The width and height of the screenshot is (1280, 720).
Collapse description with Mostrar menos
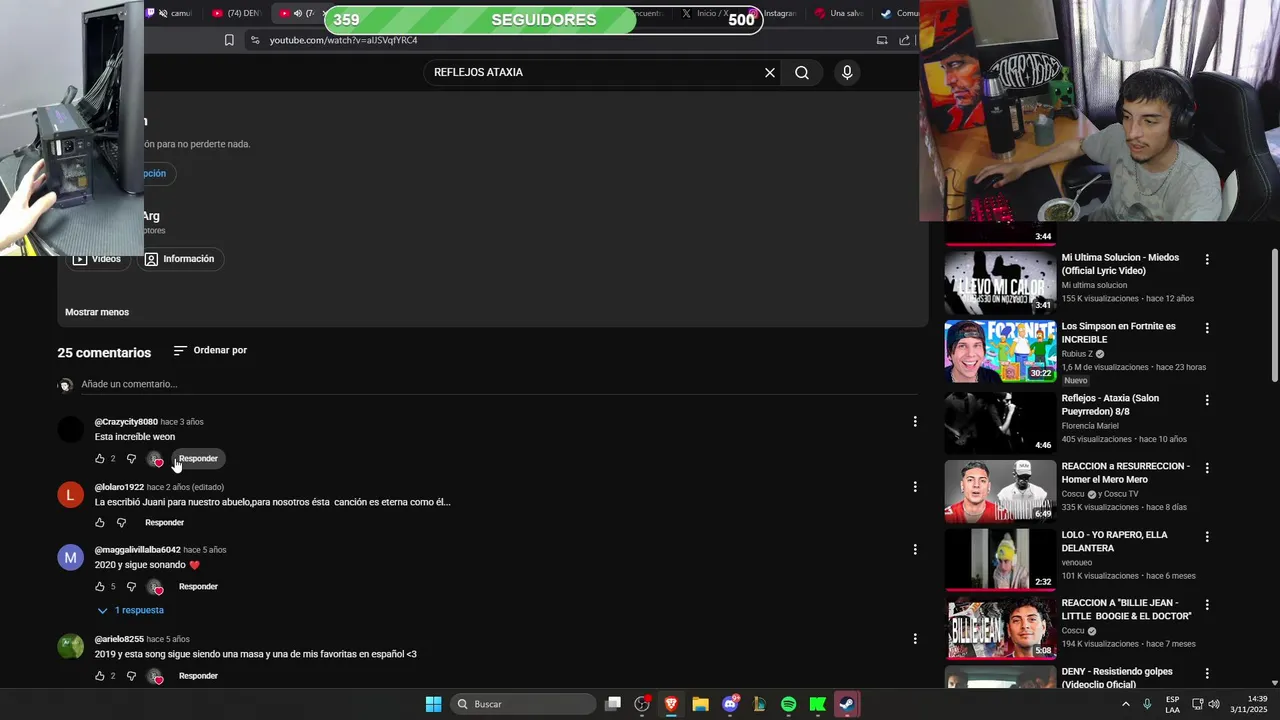[x=97, y=312]
